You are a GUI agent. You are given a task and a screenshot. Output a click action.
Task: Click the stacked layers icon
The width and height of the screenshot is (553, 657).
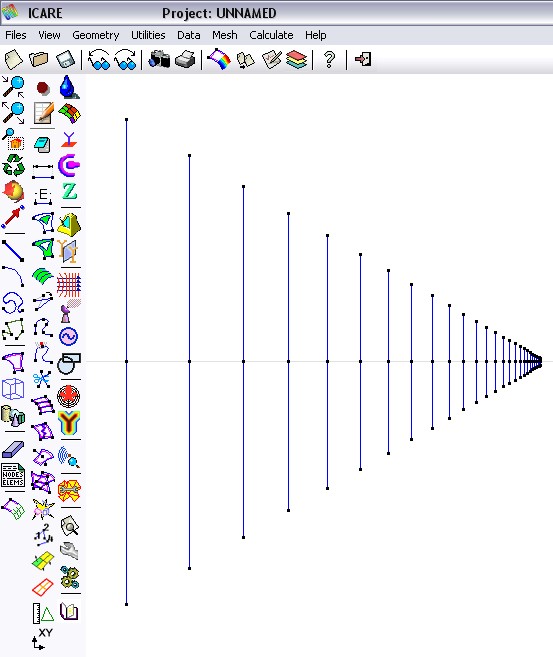coord(297,59)
